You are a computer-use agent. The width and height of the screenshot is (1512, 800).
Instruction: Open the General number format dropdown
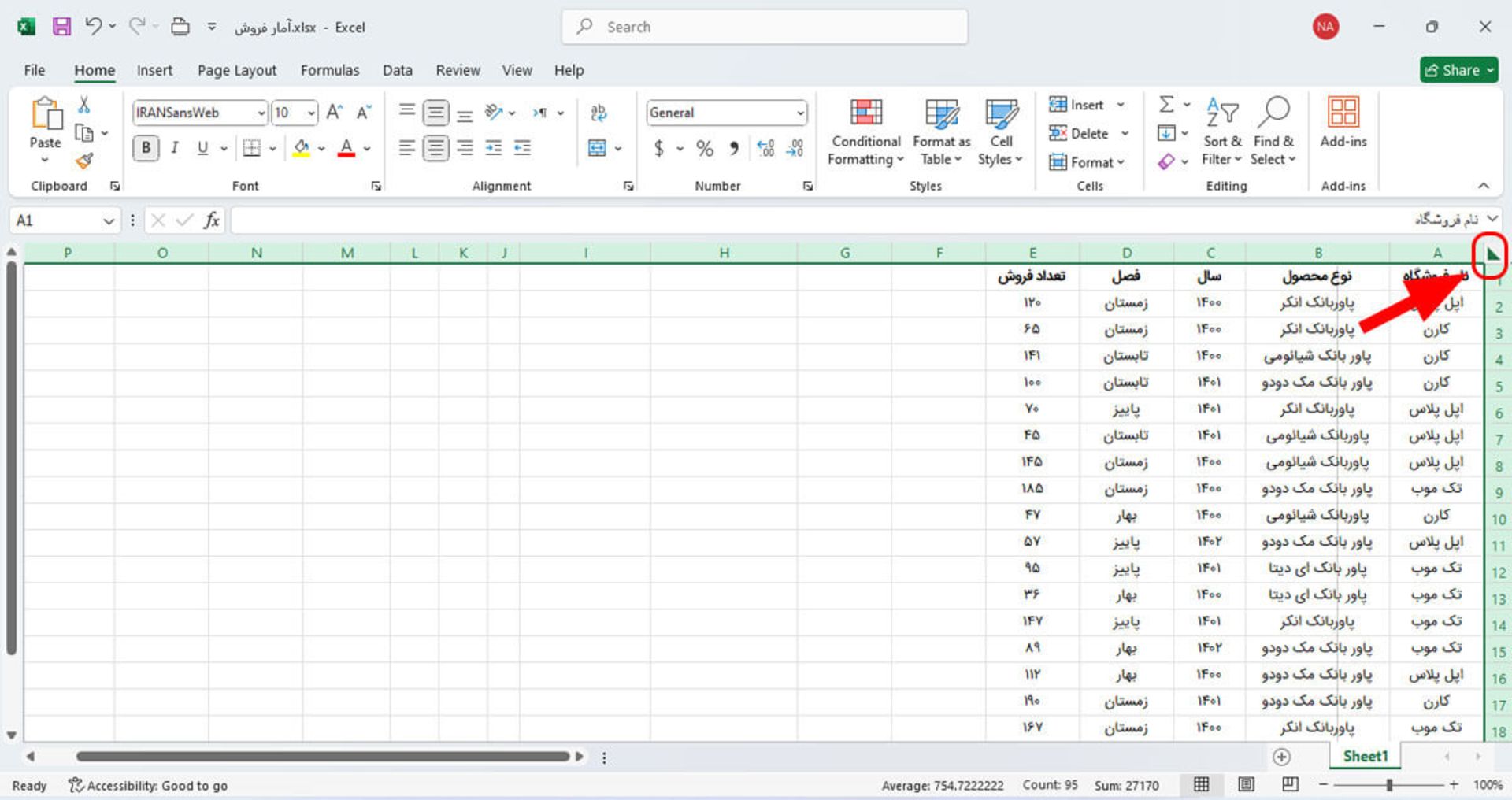[800, 113]
